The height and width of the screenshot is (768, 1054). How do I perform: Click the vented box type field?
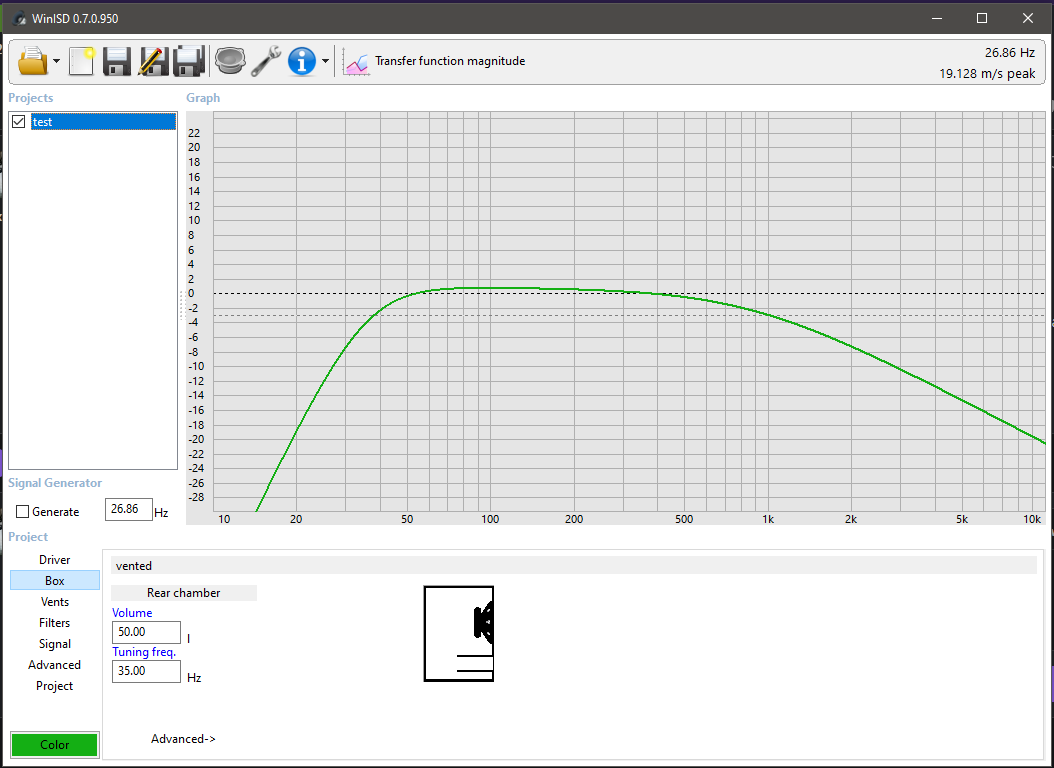point(574,566)
